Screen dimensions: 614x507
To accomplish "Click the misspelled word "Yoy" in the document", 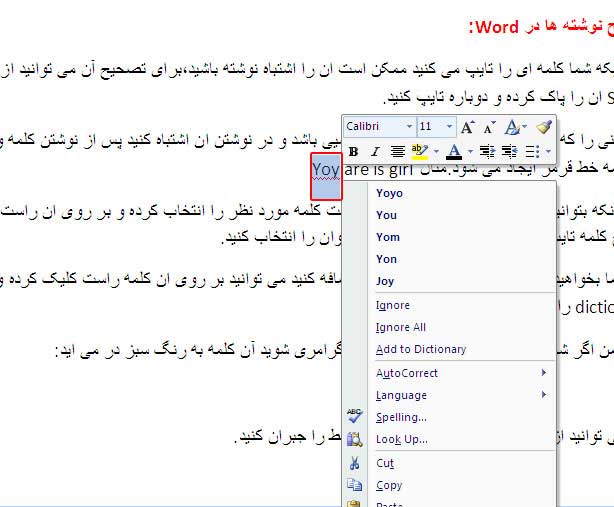I will (326, 170).
